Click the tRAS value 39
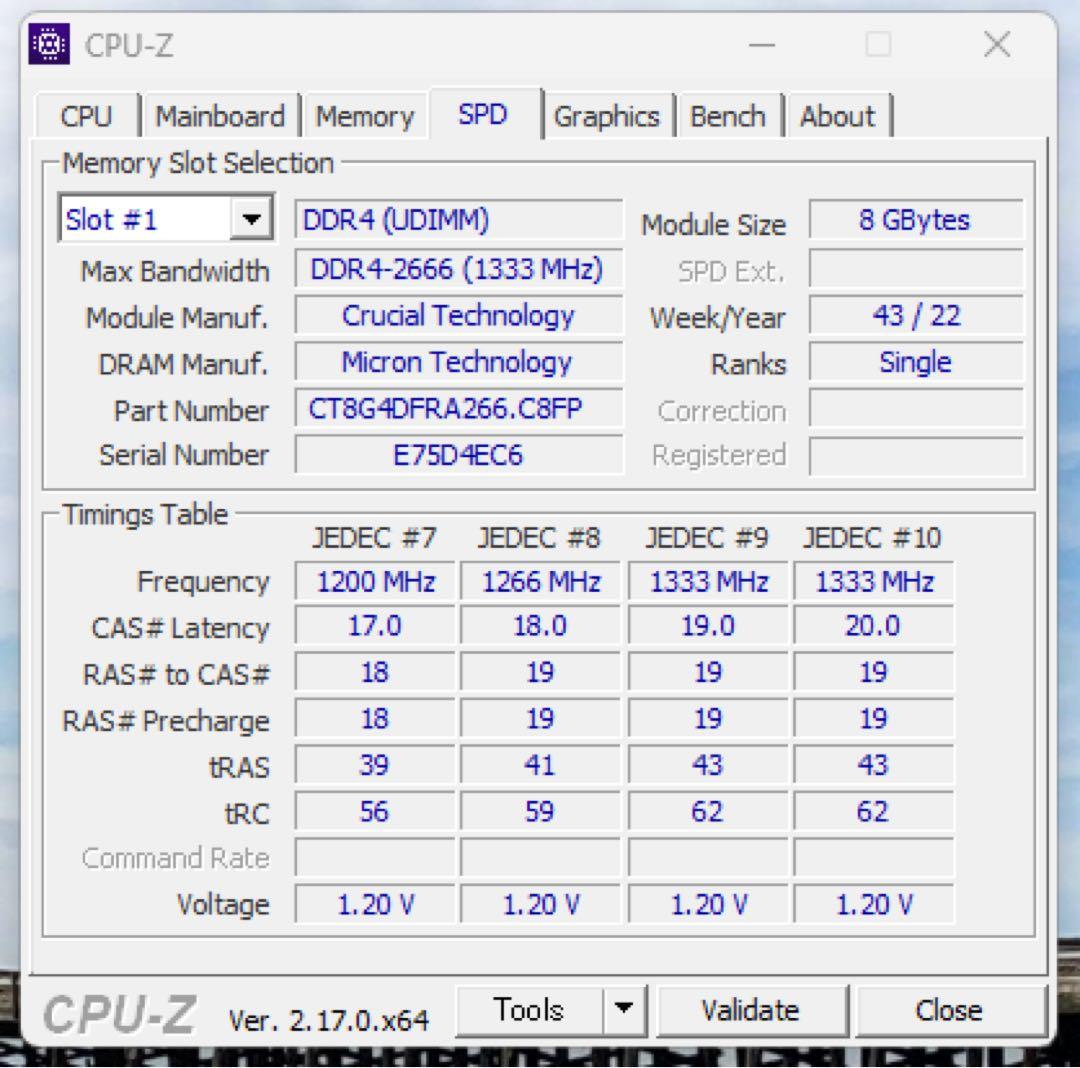The image size is (1080, 1068). [x=375, y=766]
